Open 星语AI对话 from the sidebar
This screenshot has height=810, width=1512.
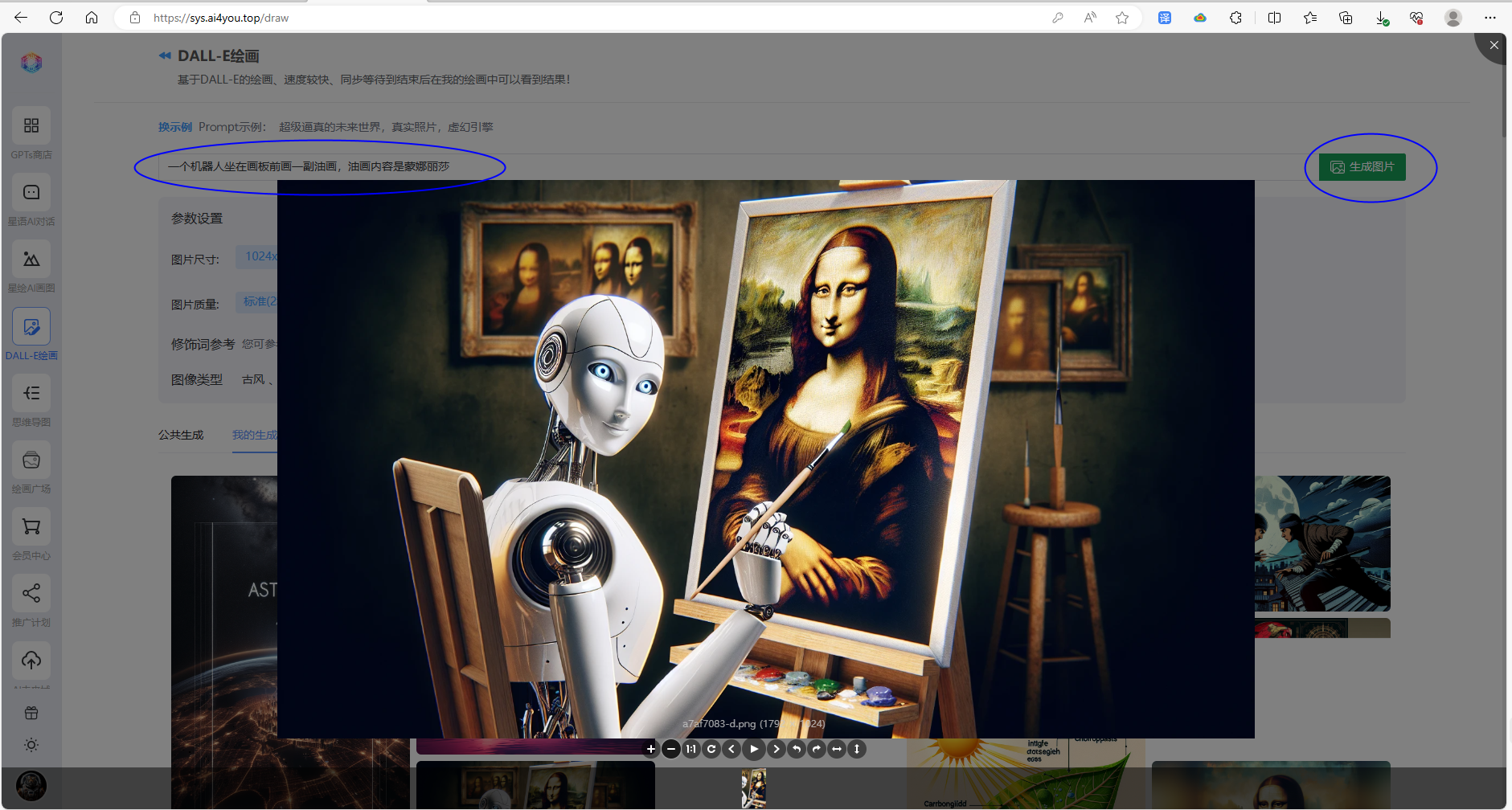point(31,200)
